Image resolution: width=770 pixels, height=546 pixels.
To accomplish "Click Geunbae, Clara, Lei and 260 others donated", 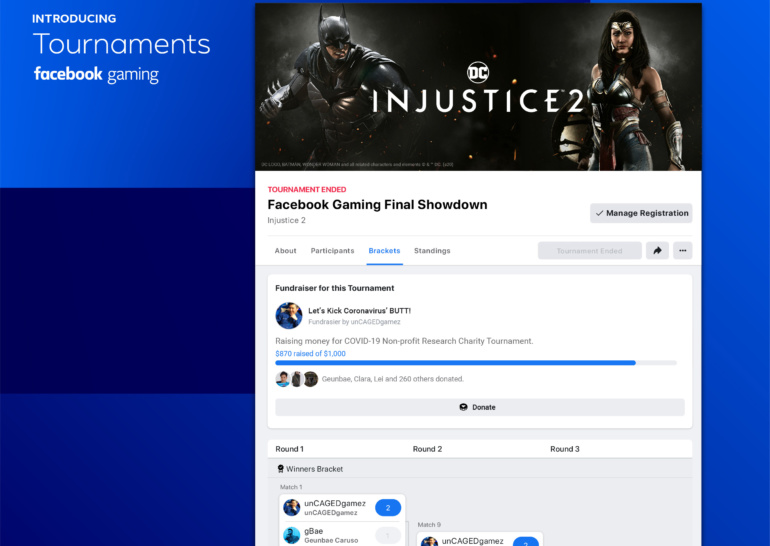I will (x=392, y=379).
